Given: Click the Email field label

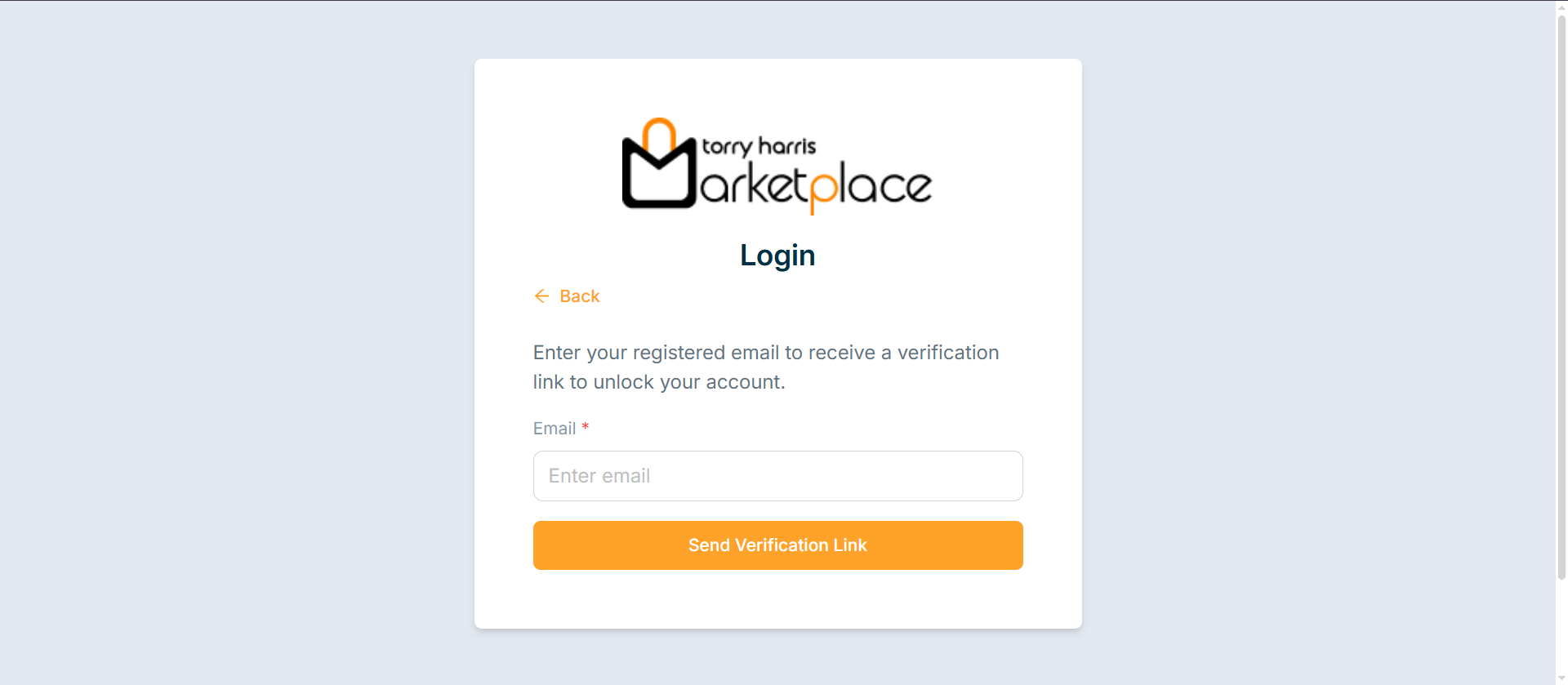Looking at the screenshot, I should tap(555, 429).
